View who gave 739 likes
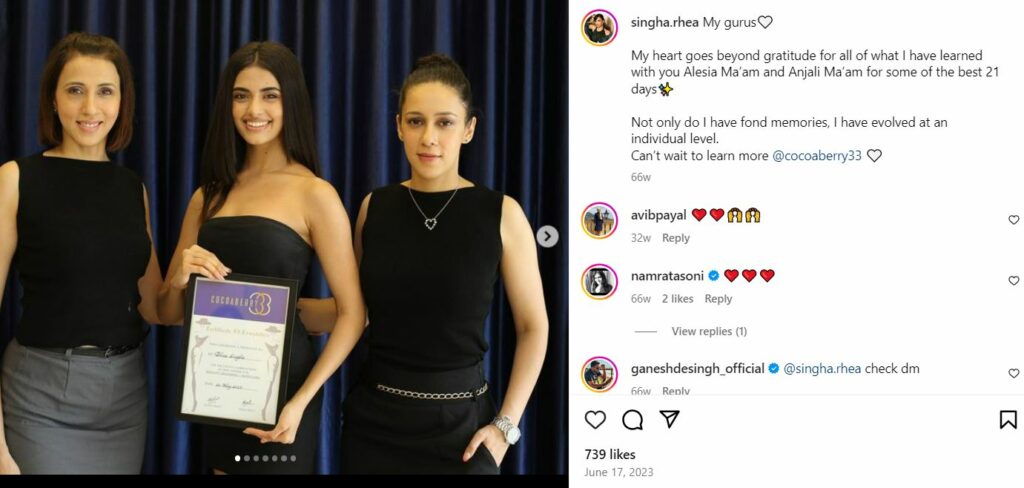Viewport: 1024px width, 488px height. point(610,454)
